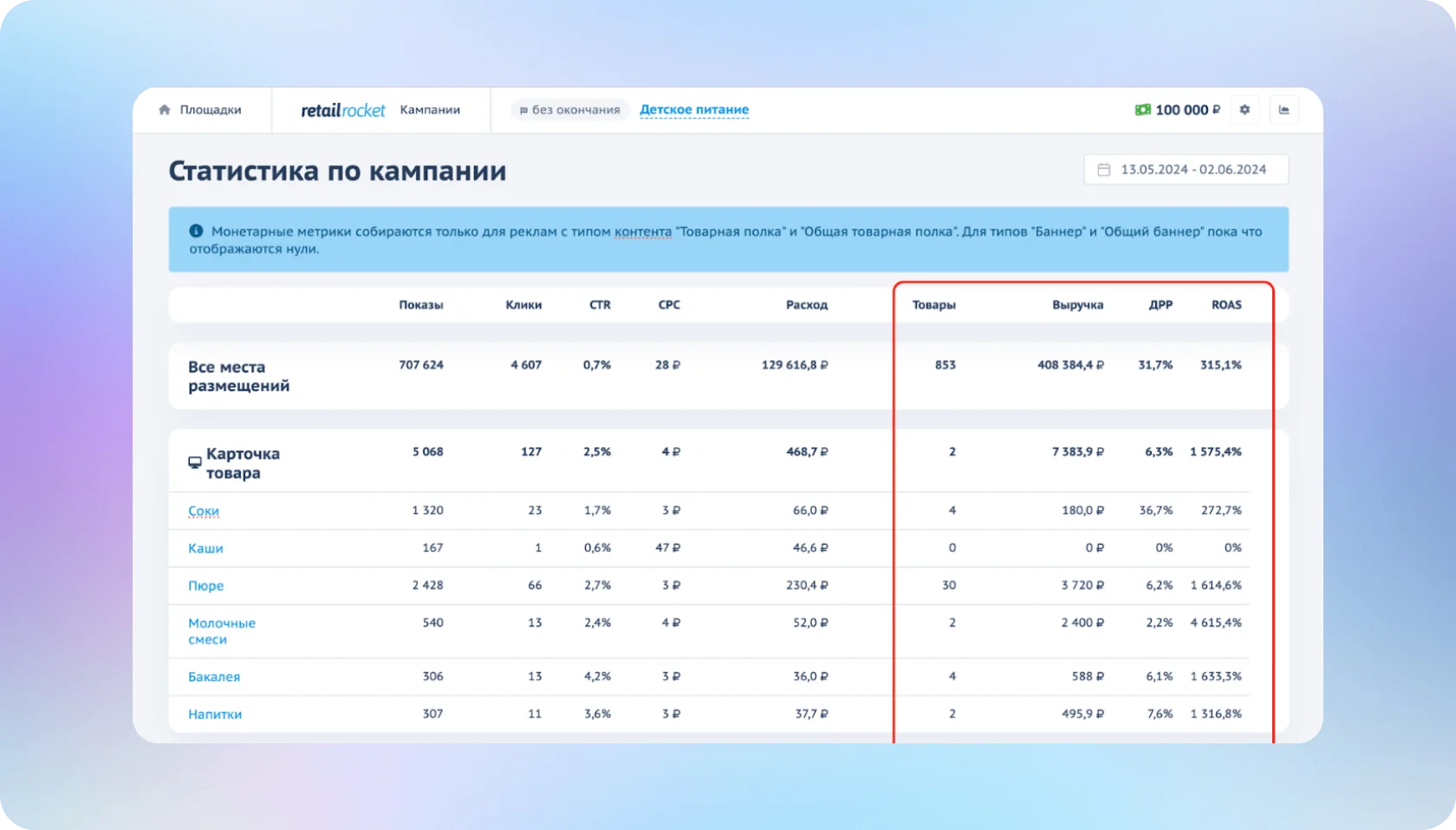Open the Пюре placement link
1456x830 pixels.
pos(206,586)
